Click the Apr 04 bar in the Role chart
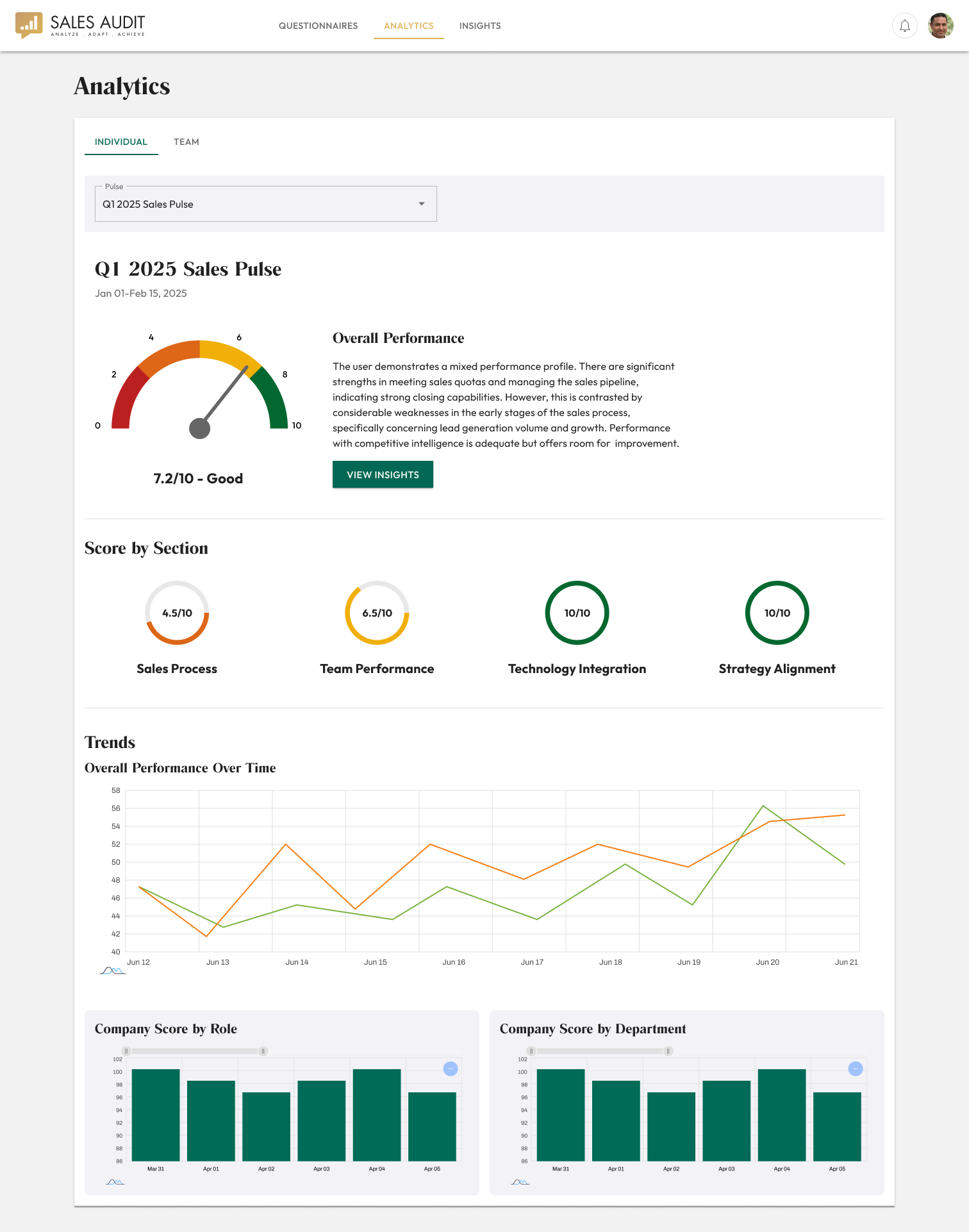 tap(377, 1114)
